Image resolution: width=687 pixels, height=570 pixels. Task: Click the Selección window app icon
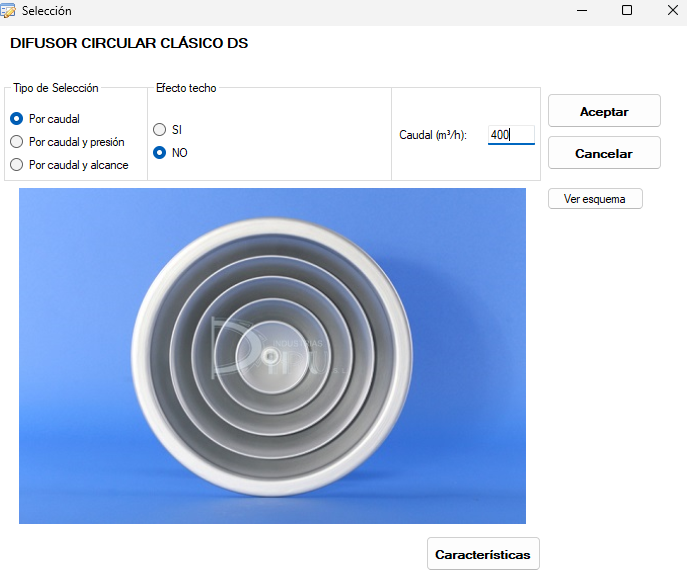tap(8, 11)
